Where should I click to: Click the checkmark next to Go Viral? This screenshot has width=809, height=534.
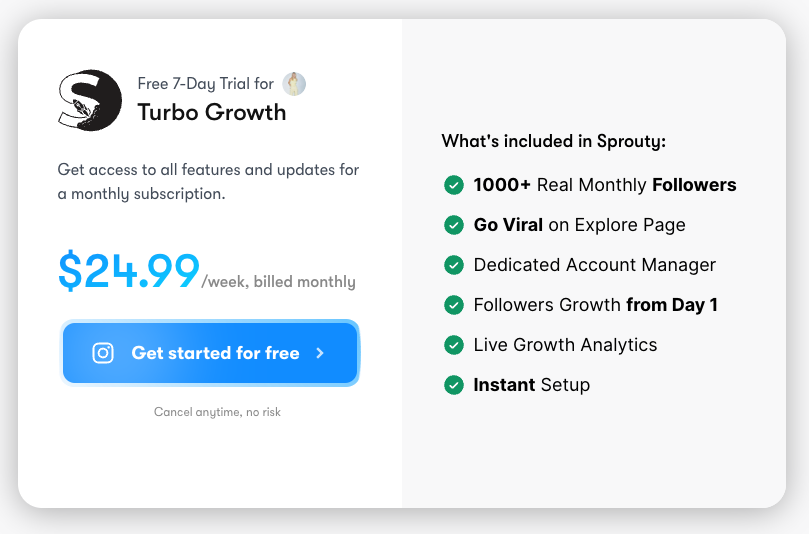point(454,225)
